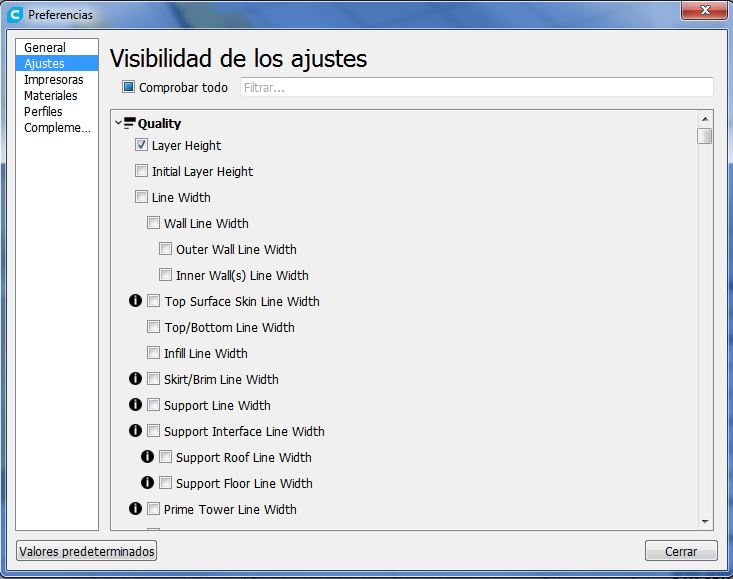
Task: Collapse the Quality category chevron
Action: [118, 123]
